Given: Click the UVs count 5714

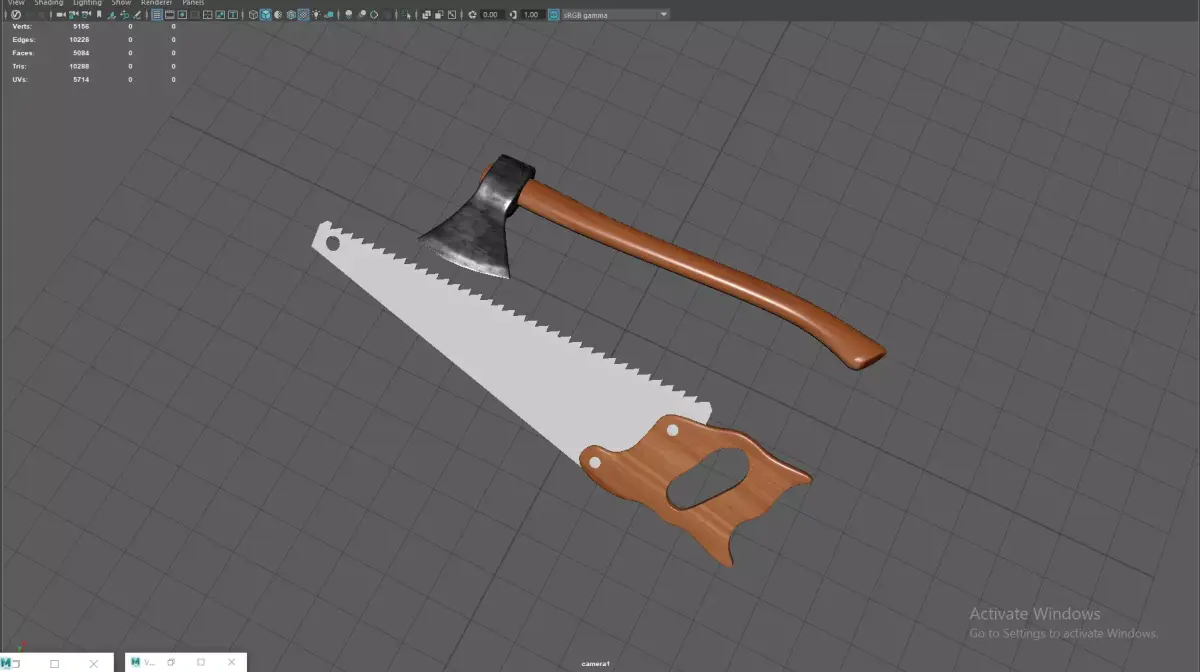Looking at the screenshot, I should 81,79.
